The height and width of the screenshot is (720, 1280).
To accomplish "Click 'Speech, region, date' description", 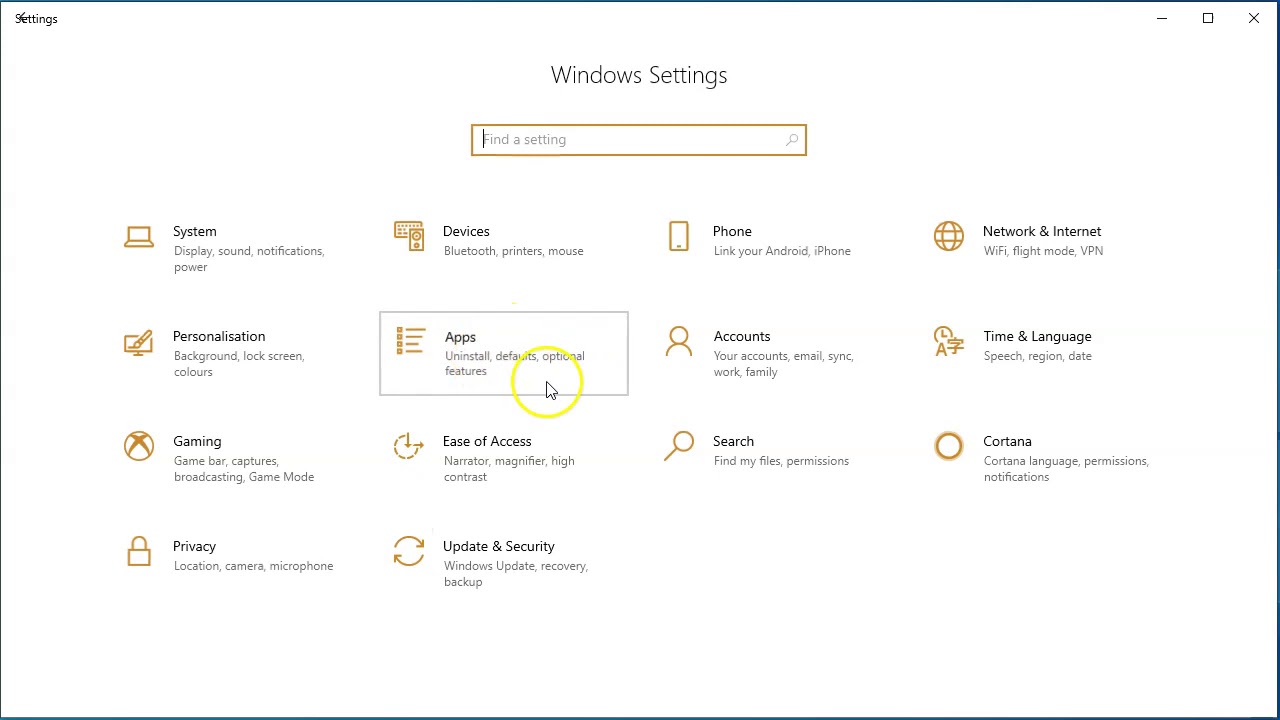I will coord(1038,356).
